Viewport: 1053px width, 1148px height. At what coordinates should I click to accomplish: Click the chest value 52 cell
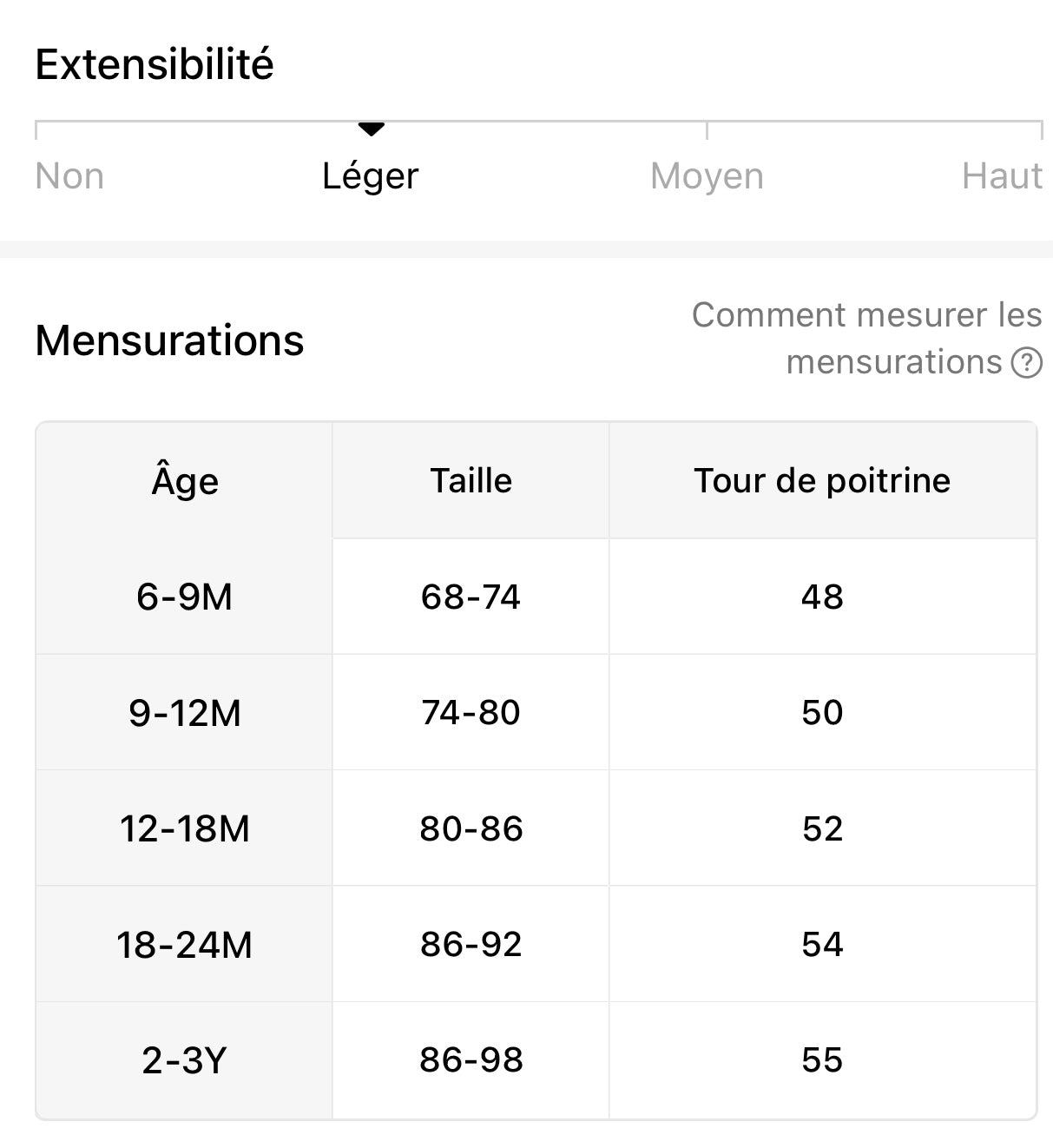pyautogui.click(x=823, y=828)
